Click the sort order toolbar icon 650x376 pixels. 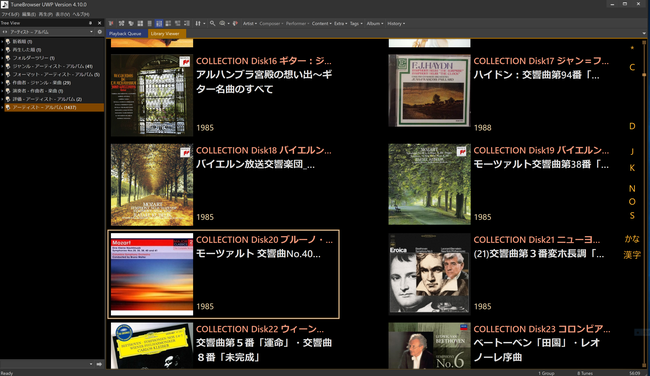(x=198, y=23)
